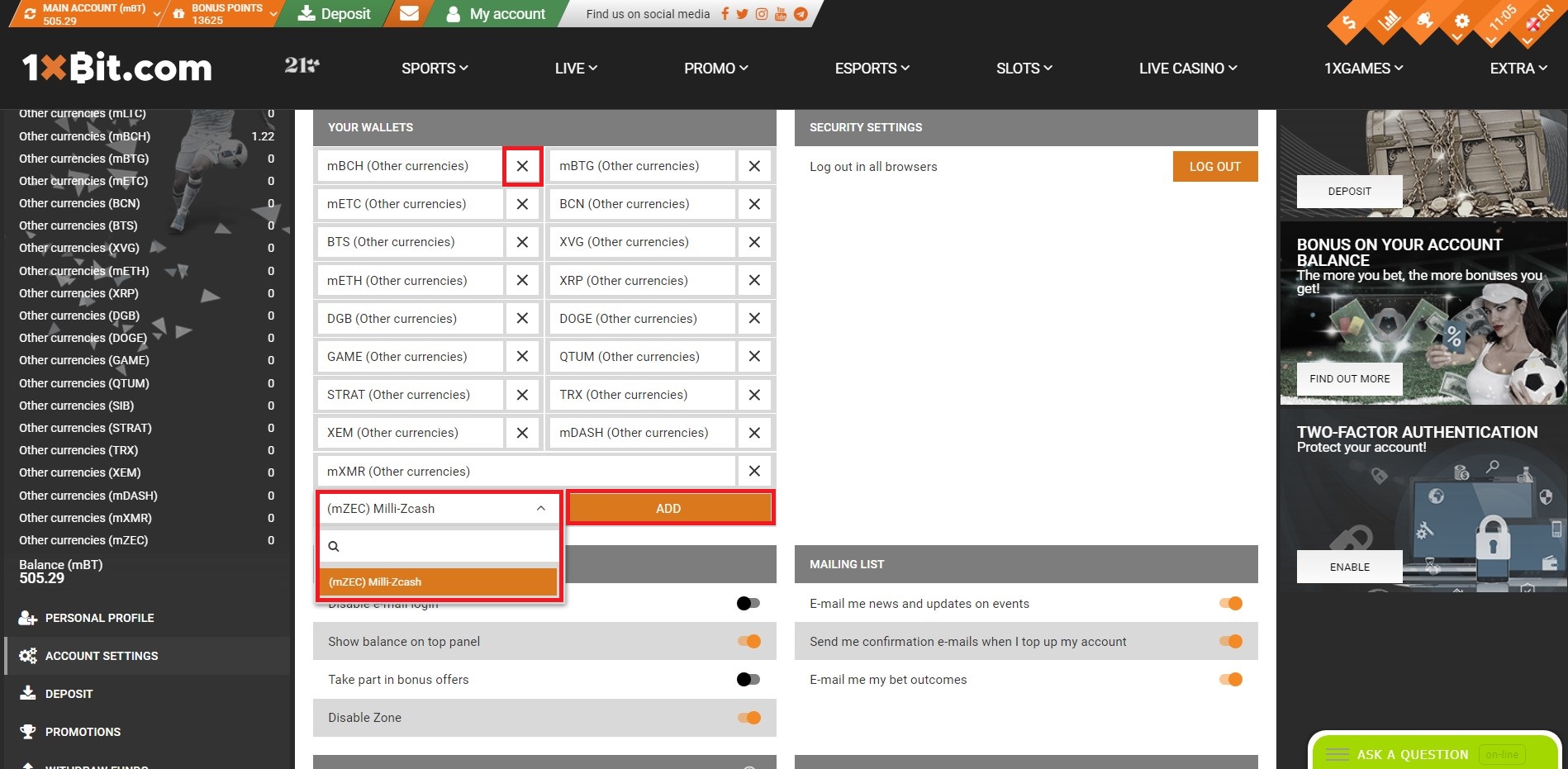
Task: Click the orange ADD wallet button
Action: click(669, 509)
